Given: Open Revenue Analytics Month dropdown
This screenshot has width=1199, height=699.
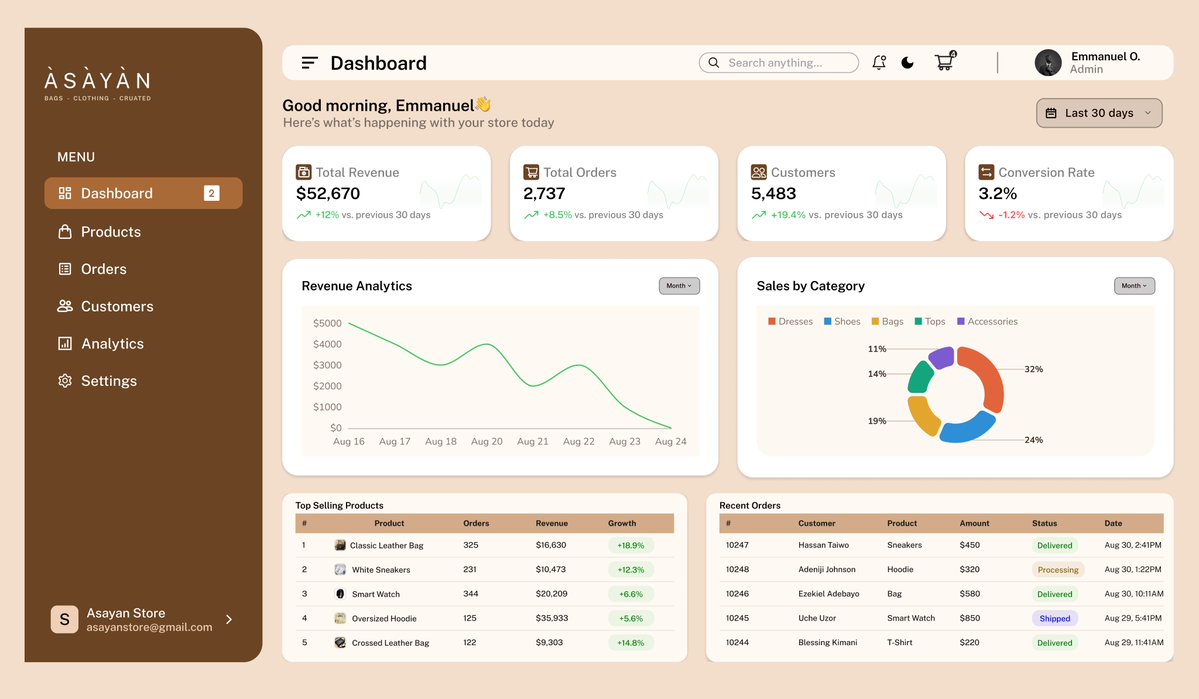Looking at the screenshot, I should pyautogui.click(x=679, y=286).
